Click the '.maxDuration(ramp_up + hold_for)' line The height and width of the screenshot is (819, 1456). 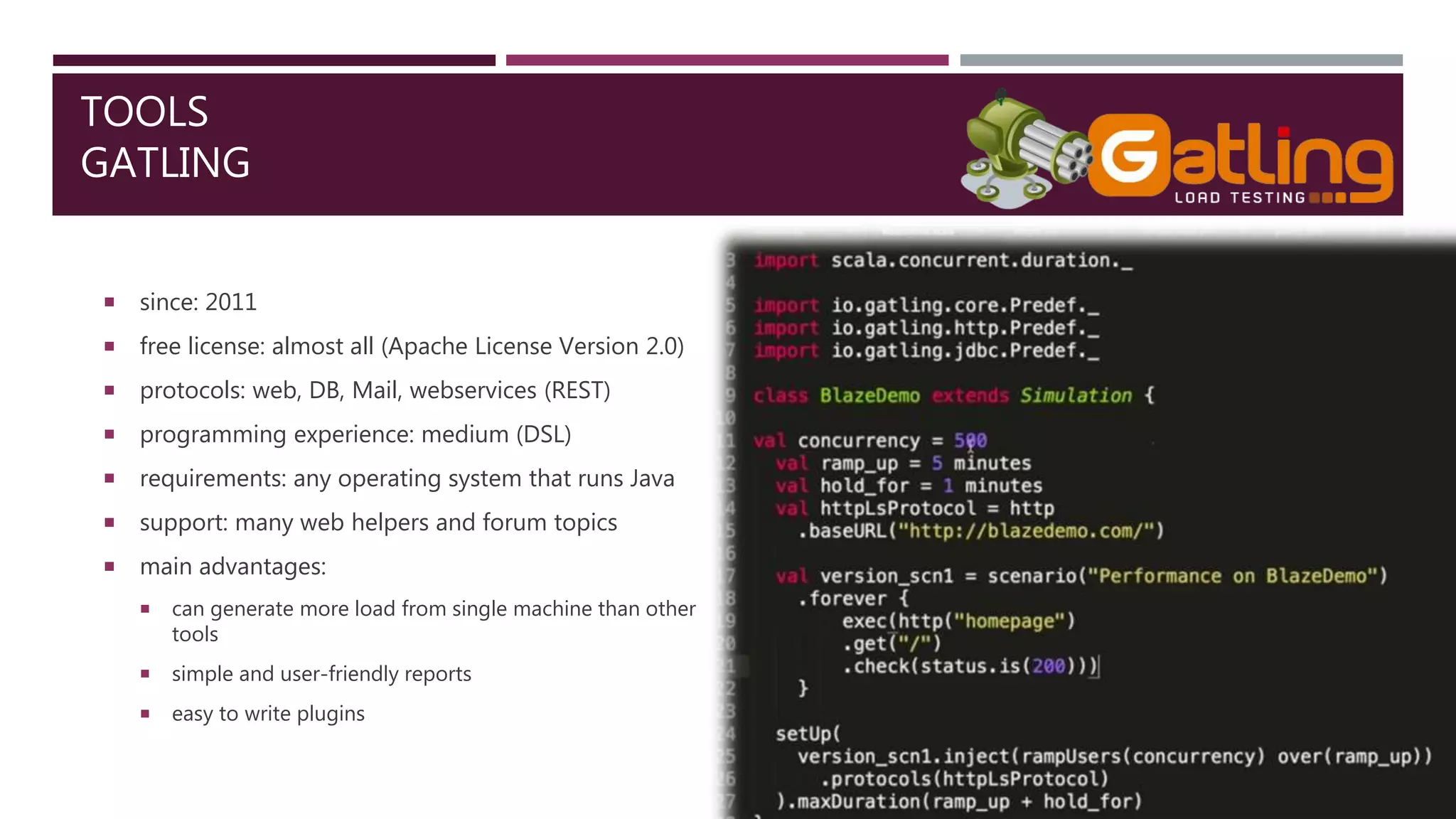pos(959,803)
